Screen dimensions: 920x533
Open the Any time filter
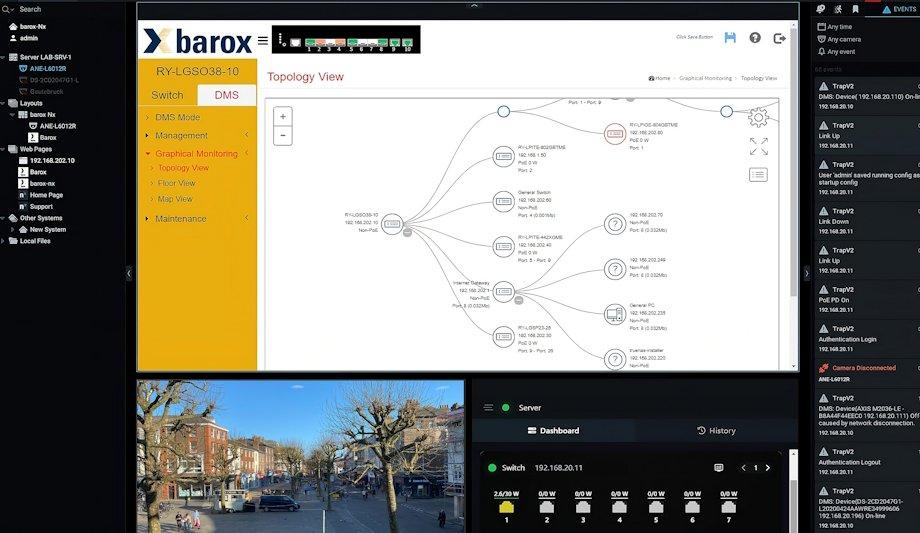click(835, 27)
